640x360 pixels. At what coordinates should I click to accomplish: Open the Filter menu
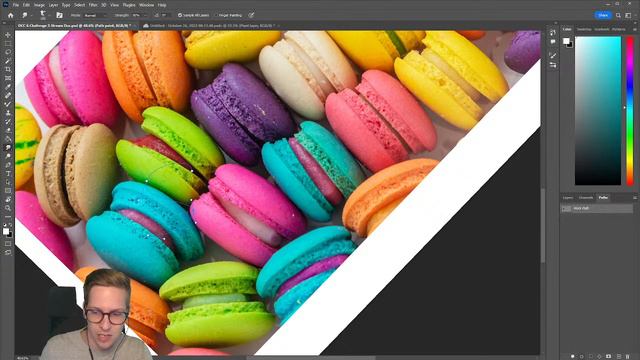93,5
